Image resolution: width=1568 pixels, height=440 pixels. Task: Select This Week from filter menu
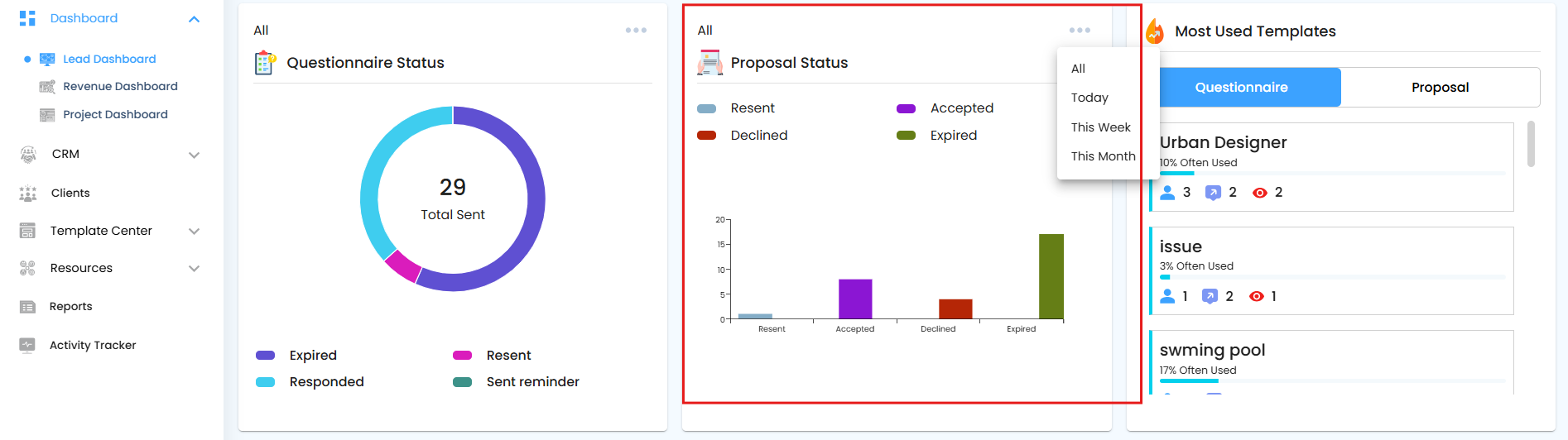click(x=1100, y=127)
